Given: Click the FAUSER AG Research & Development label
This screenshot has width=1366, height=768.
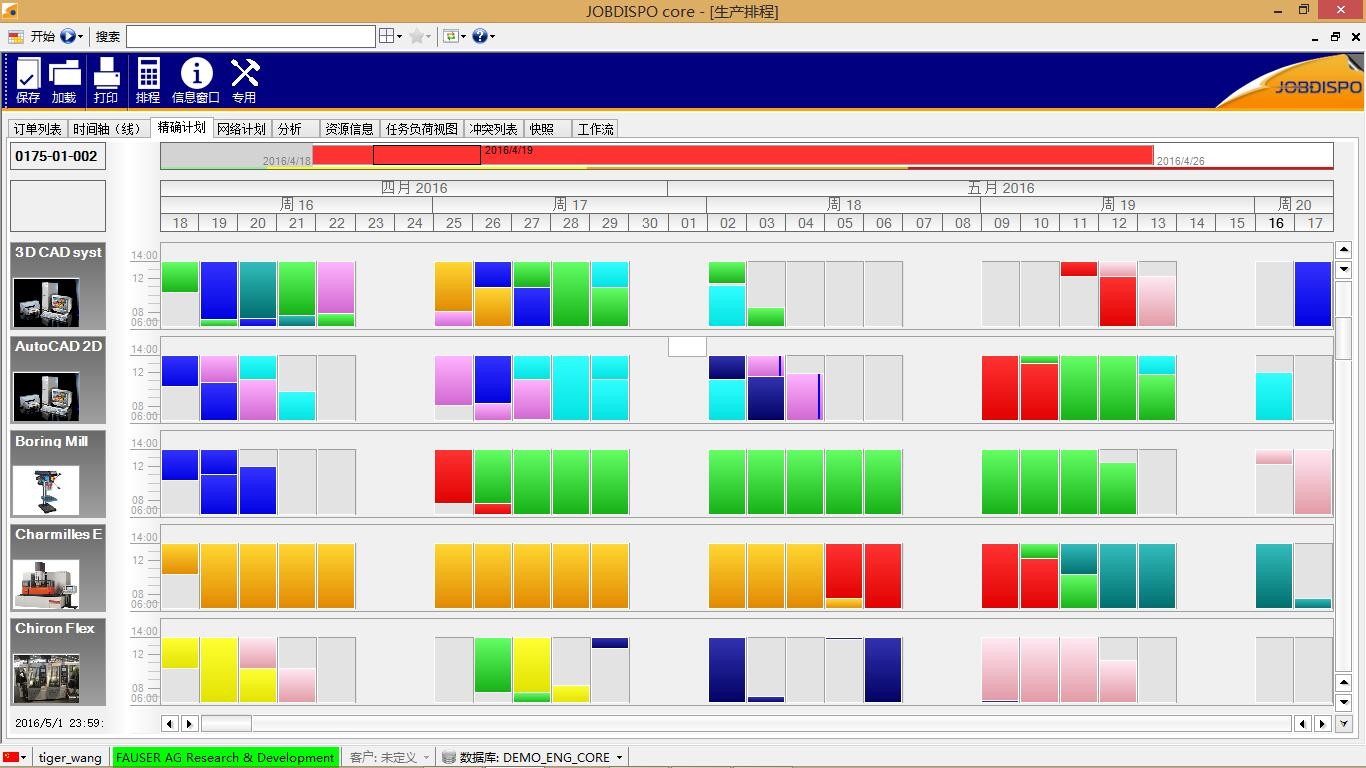Looking at the screenshot, I should point(225,757).
